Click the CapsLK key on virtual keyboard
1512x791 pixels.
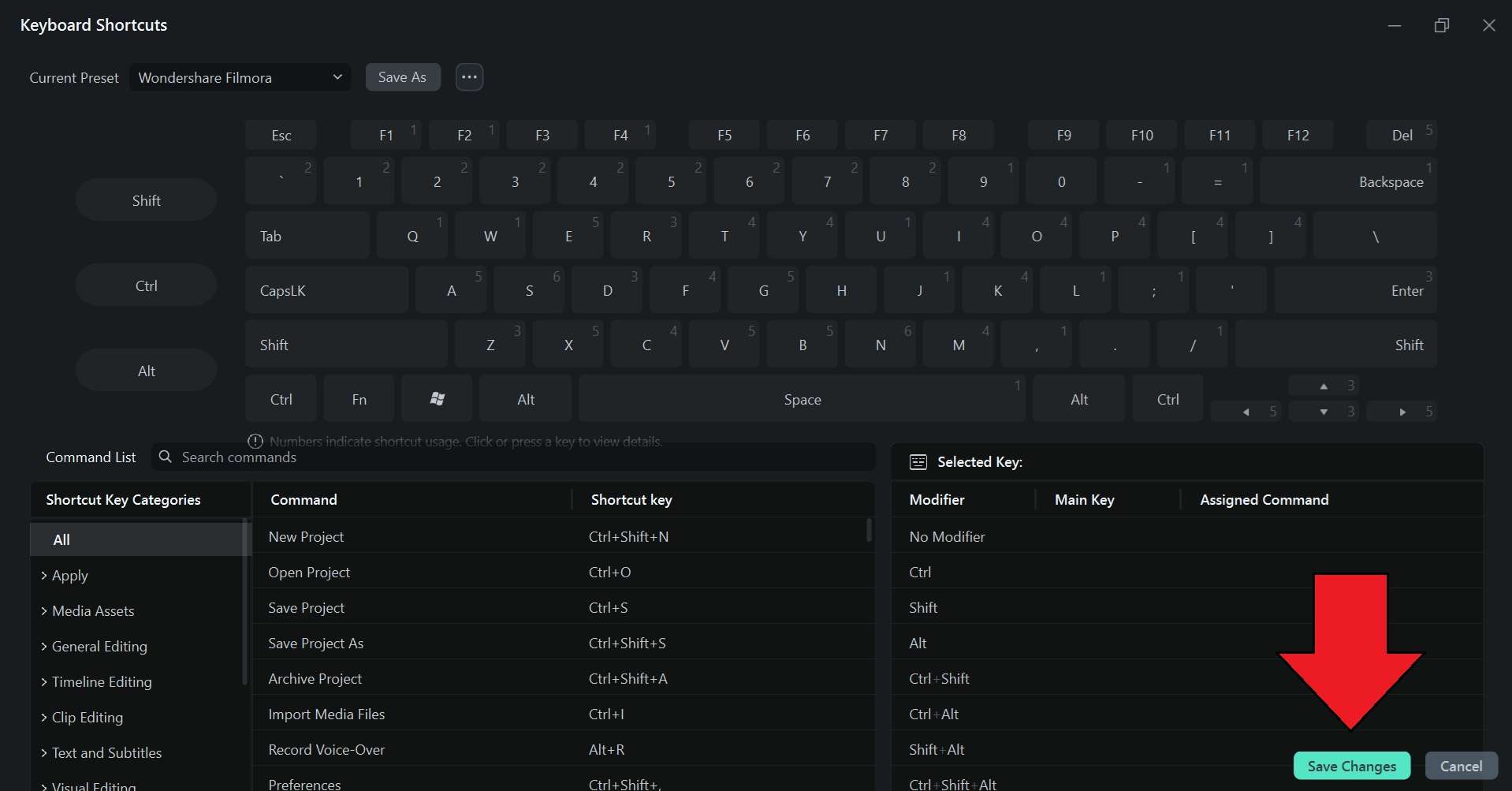(x=327, y=289)
